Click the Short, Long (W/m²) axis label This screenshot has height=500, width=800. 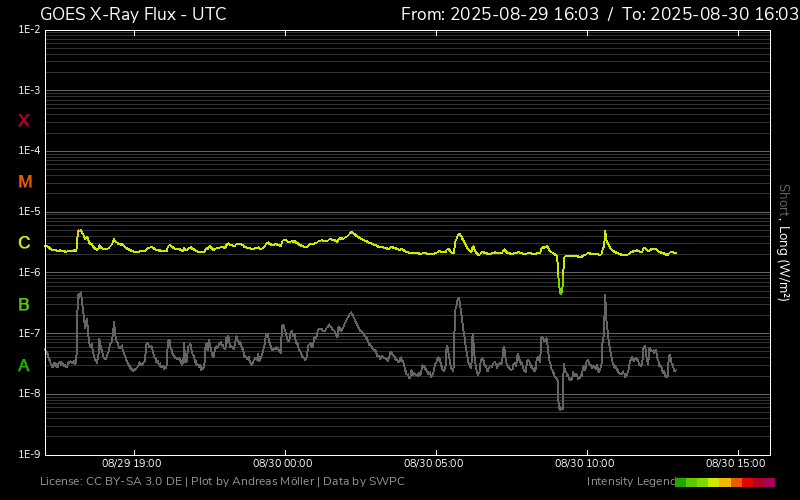click(784, 242)
